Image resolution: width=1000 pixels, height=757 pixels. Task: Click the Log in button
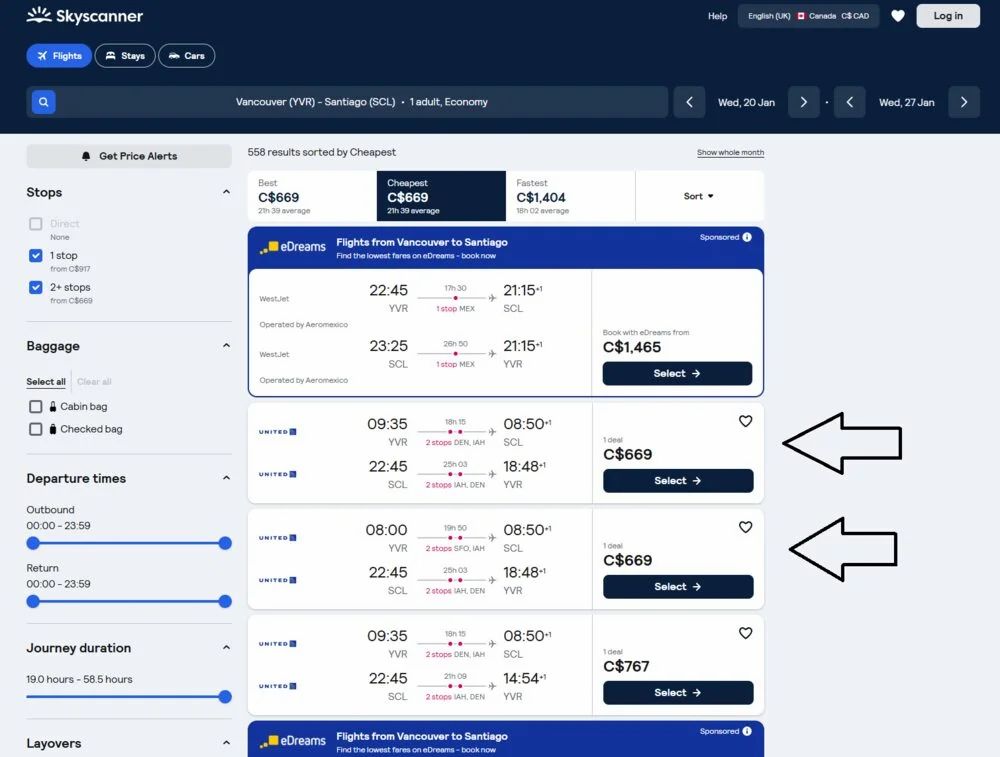pos(948,16)
